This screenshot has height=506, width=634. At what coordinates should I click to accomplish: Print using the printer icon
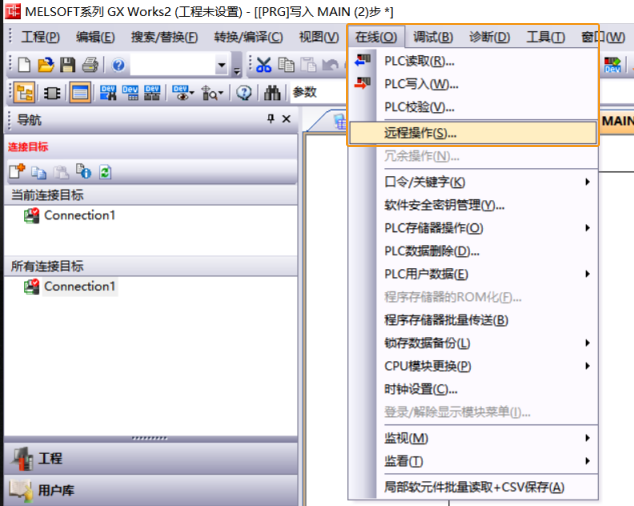(x=90, y=65)
